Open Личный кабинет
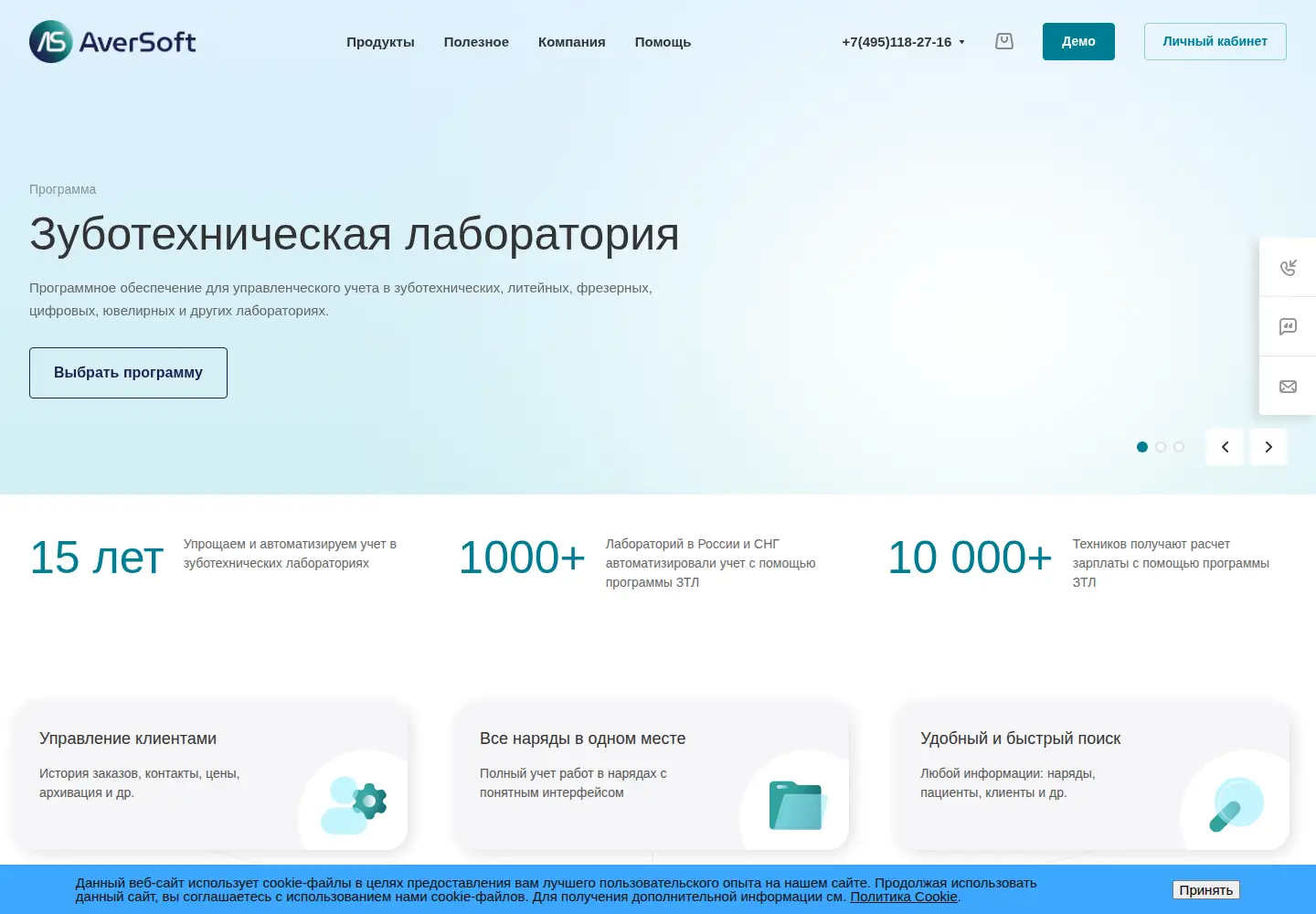 click(1215, 41)
